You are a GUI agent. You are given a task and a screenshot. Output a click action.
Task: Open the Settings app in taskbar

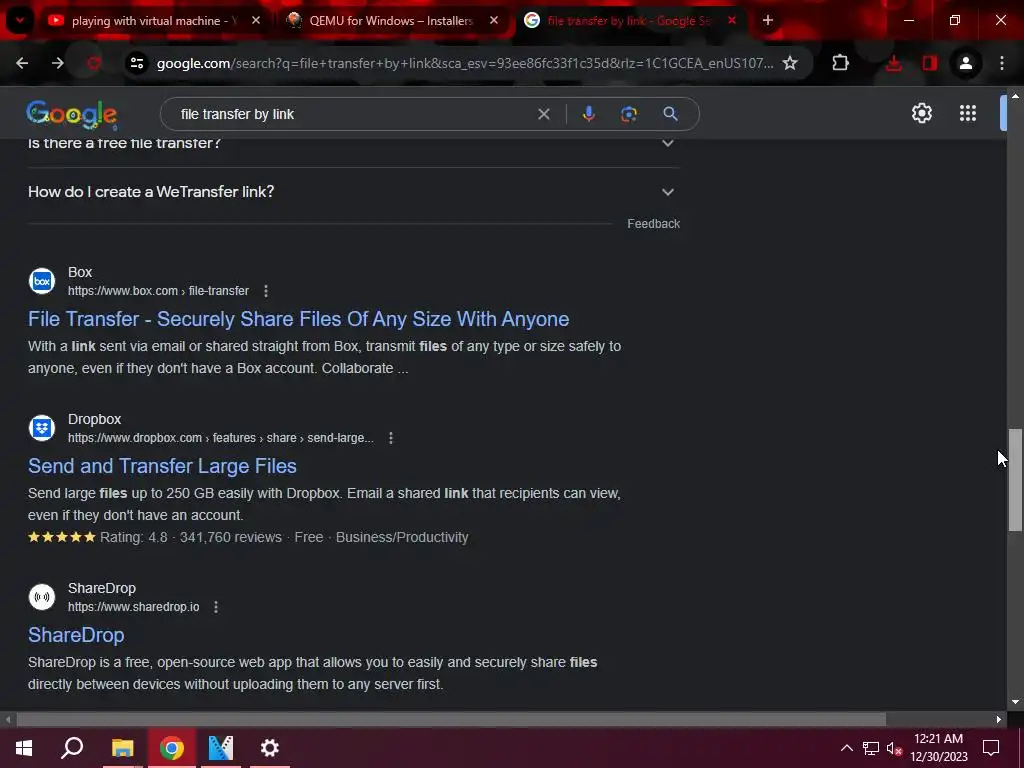coord(270,748)
